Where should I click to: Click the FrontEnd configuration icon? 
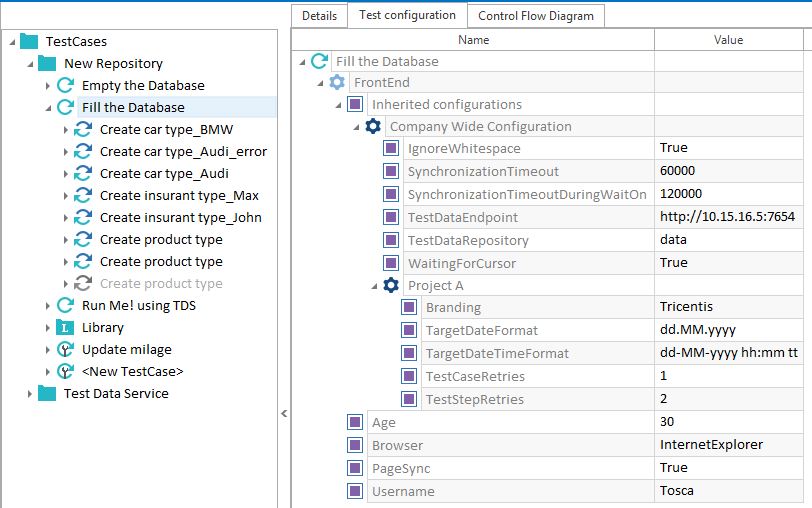[x=337, y=83]
